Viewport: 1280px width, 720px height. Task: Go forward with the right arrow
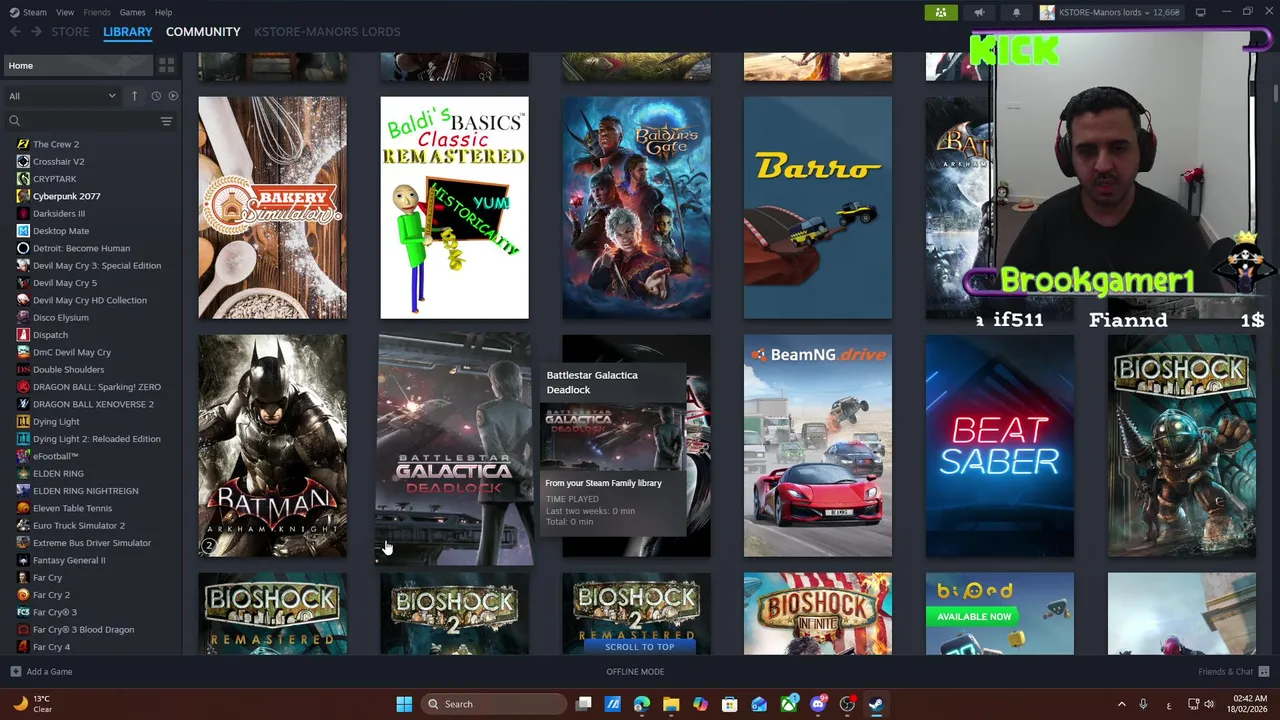point(36,32)
